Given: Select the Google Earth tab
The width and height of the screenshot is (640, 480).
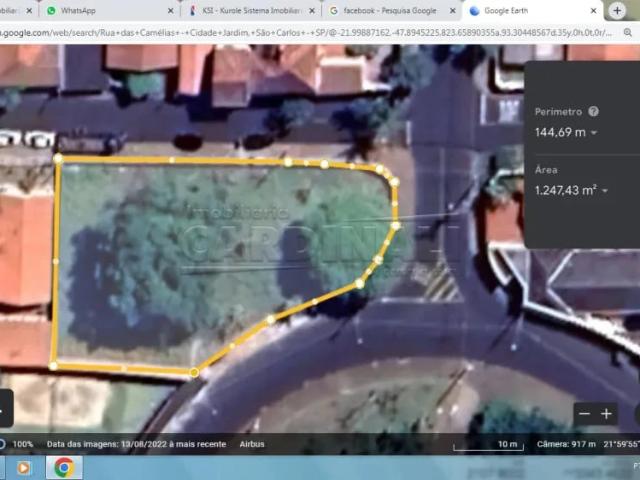Looking at the screenshot, I should pos(533,11).
